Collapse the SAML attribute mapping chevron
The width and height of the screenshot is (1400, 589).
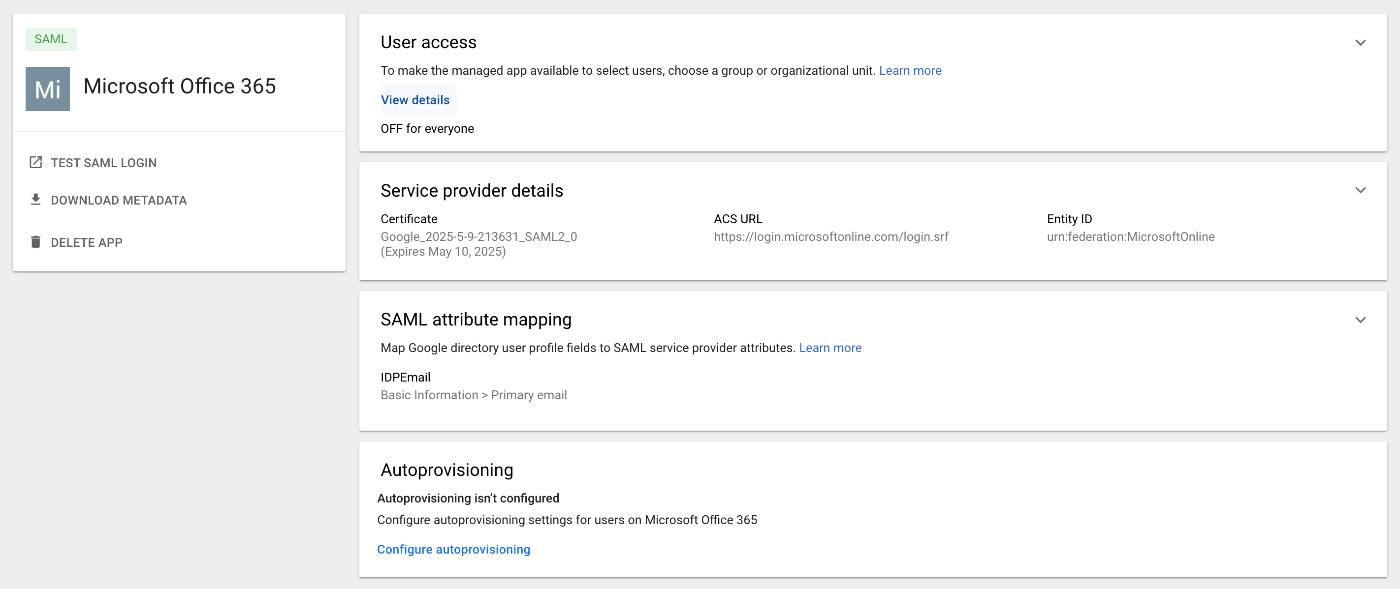(1360, 320)
